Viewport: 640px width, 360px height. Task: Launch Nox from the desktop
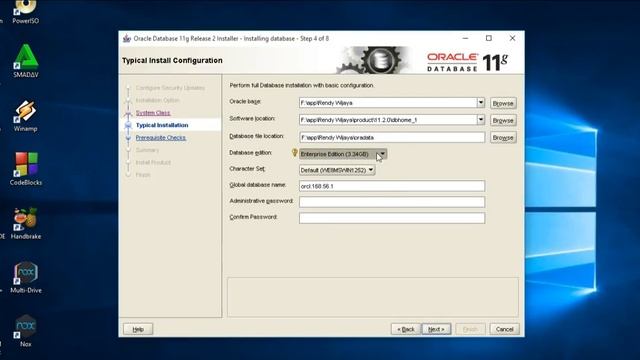coord(26,331)
